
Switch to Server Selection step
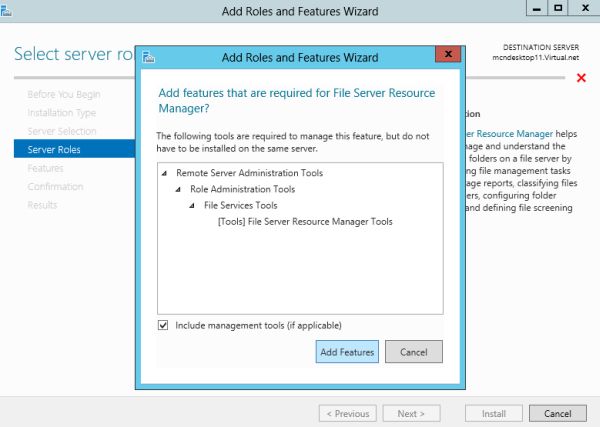(62, 131)
